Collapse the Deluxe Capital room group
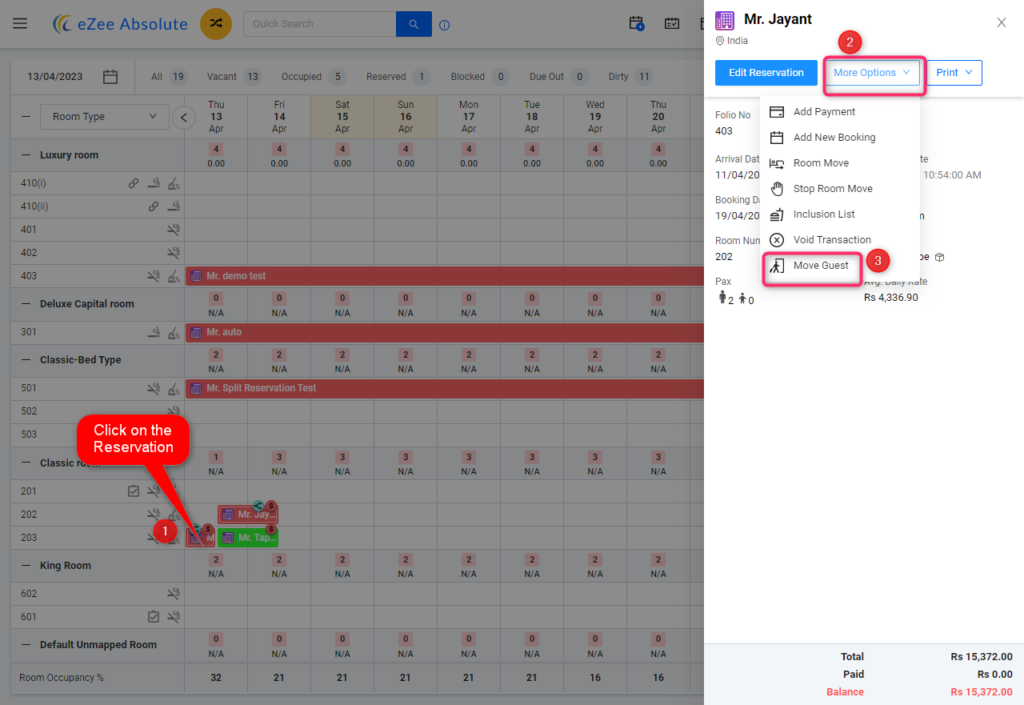 point(26,304)
